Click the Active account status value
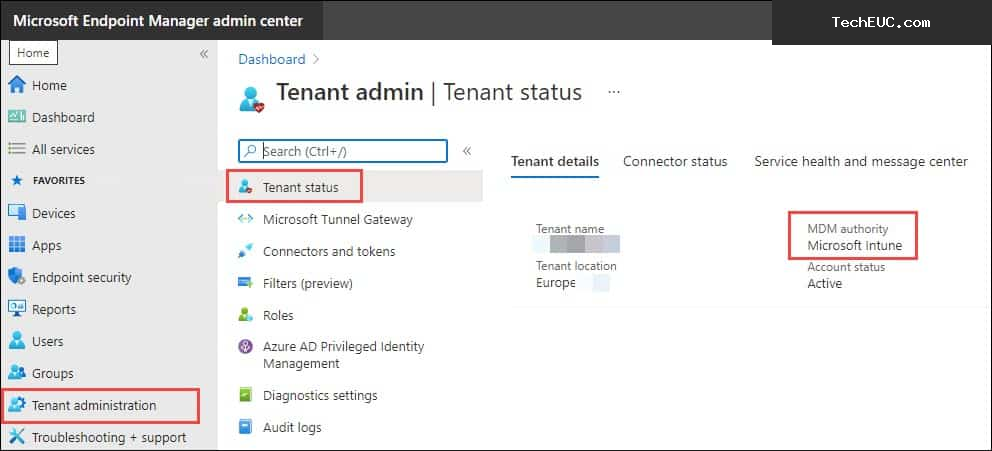 click(x=824, y=283)
